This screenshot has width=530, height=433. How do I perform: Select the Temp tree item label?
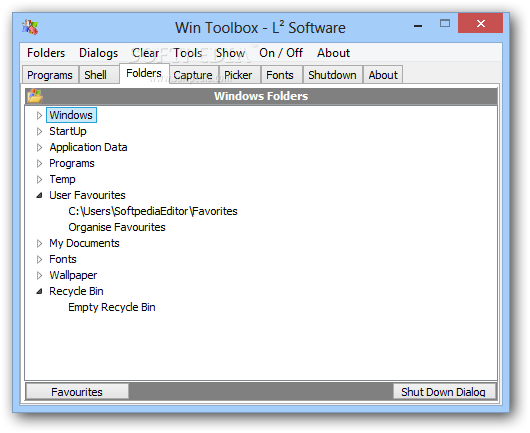tap(62, 179)
